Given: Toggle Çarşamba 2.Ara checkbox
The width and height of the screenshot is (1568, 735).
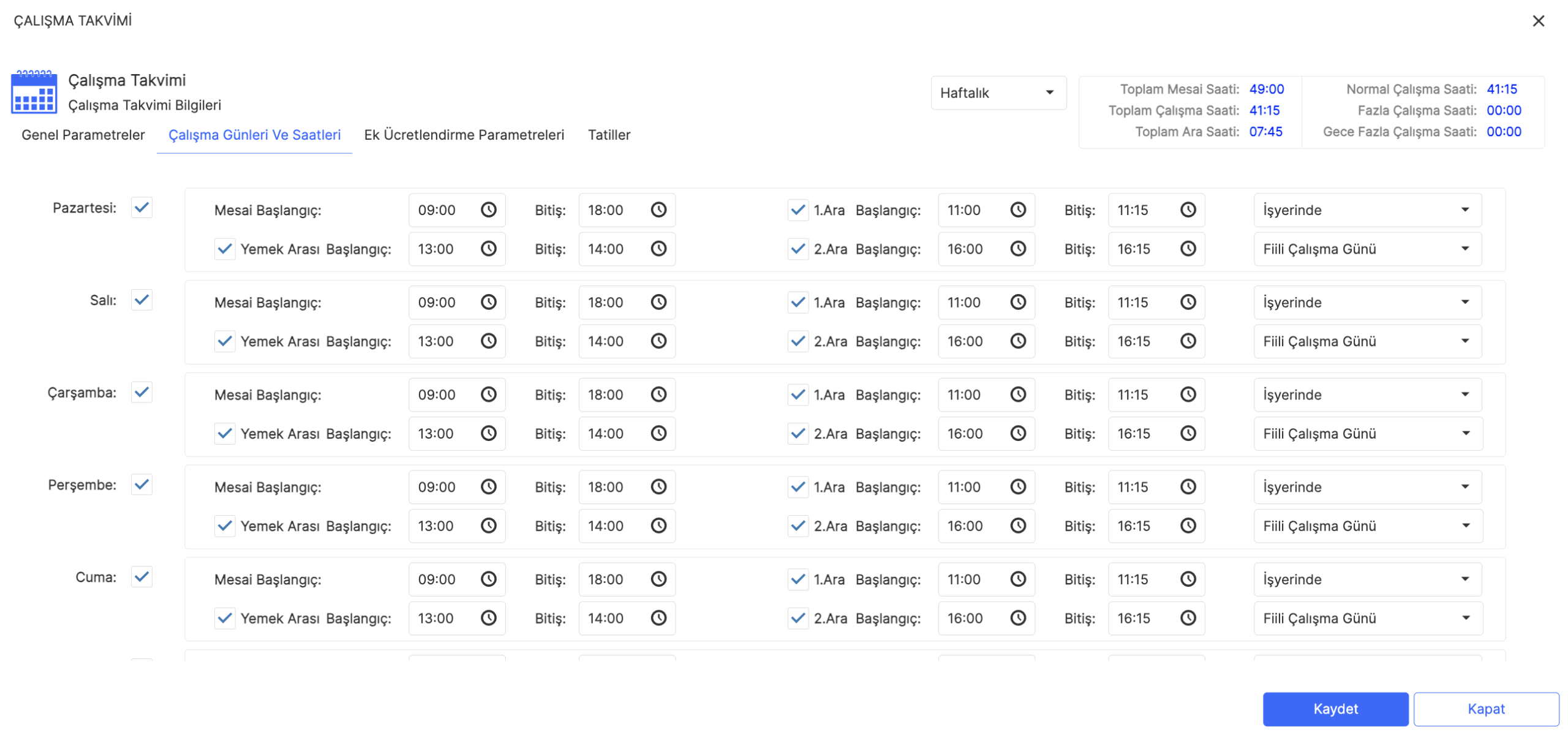Looking at the screenshot, I should [797, 434].
